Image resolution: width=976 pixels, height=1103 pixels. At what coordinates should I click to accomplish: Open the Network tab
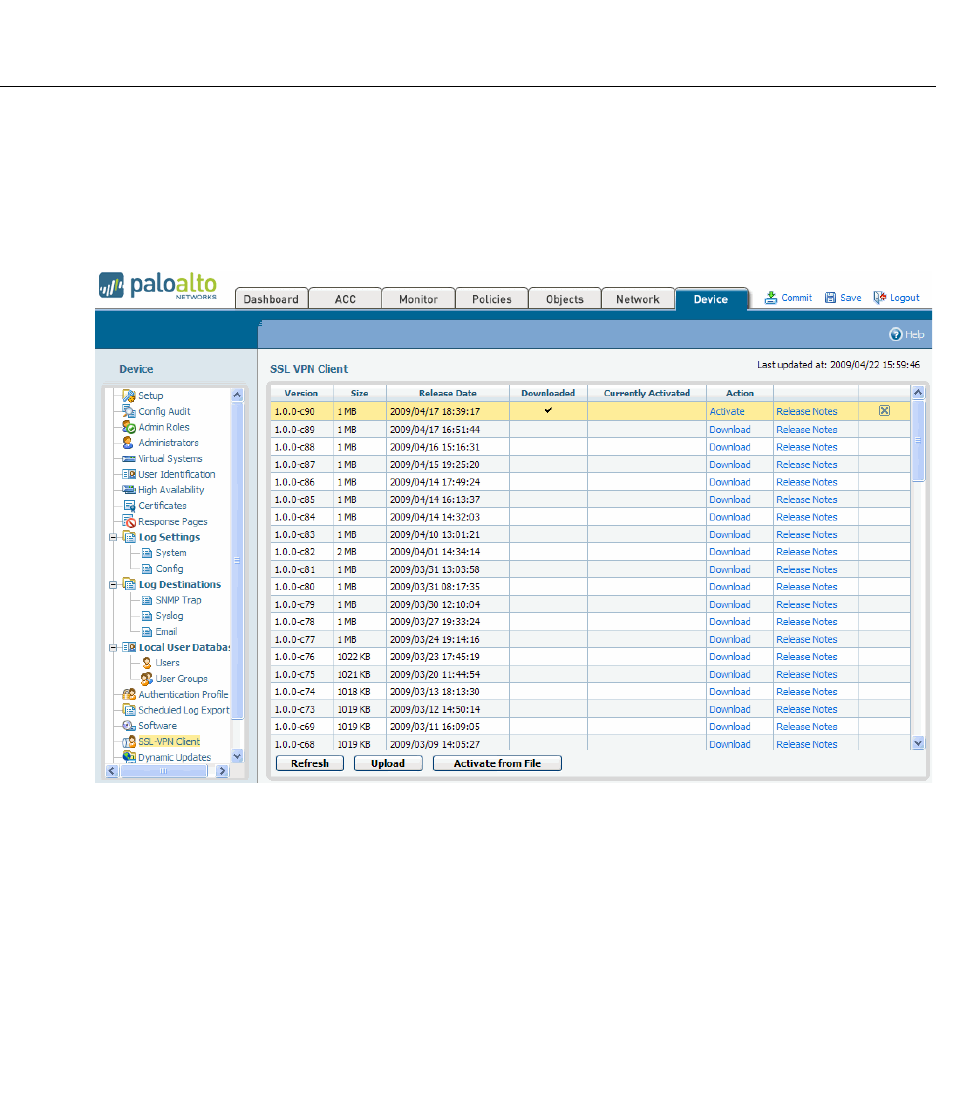coord(638,299)
